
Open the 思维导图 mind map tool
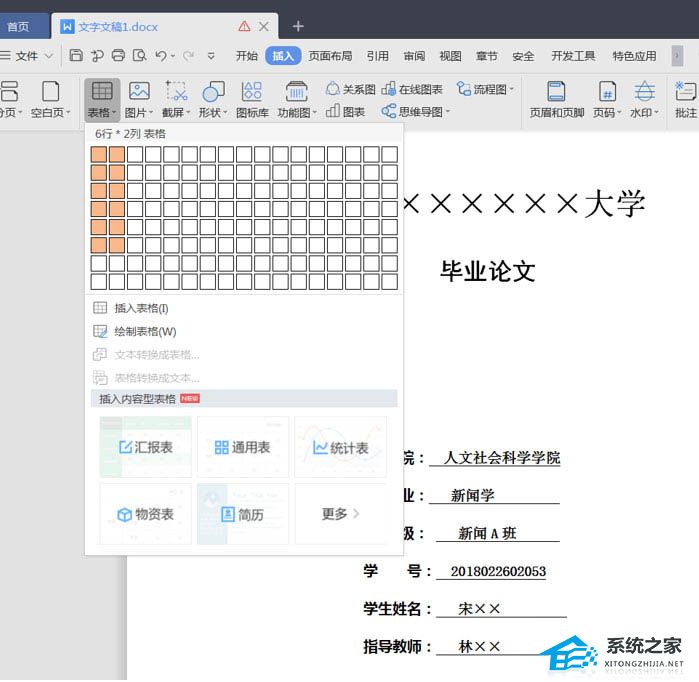click(x=418, y=112)
